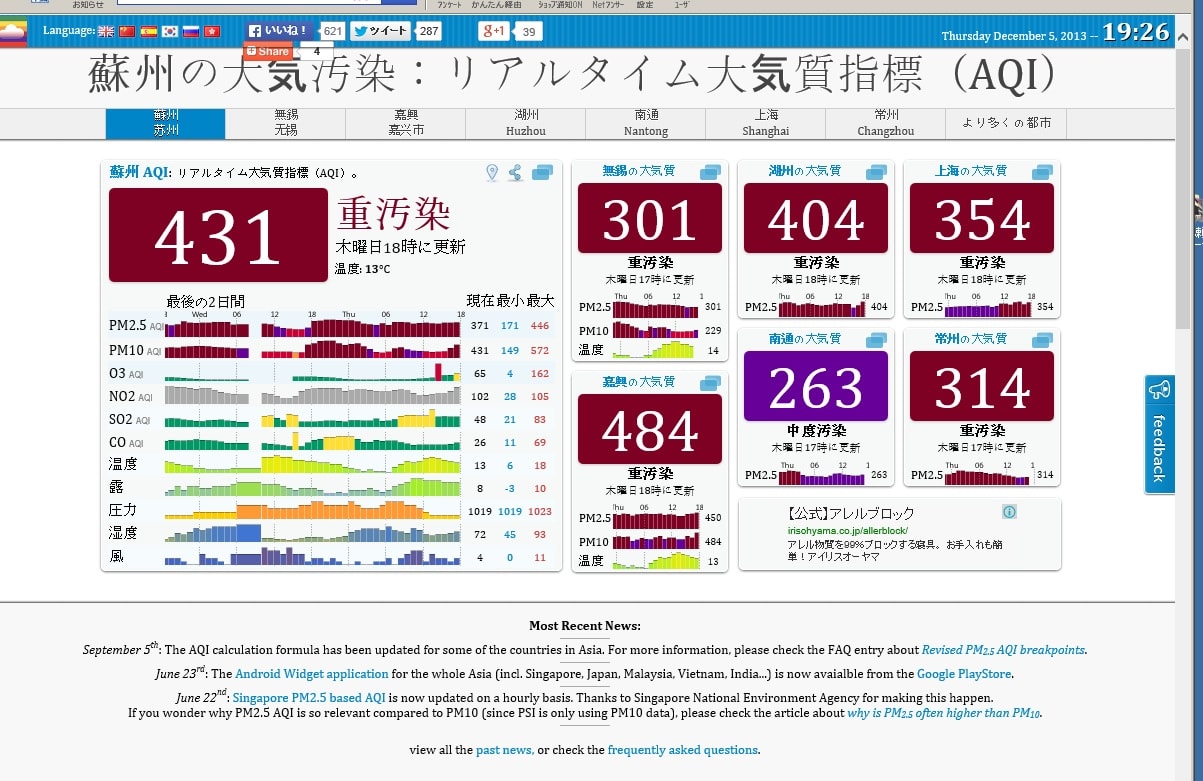Click the Facebook いいね! button

pos(280,31)
